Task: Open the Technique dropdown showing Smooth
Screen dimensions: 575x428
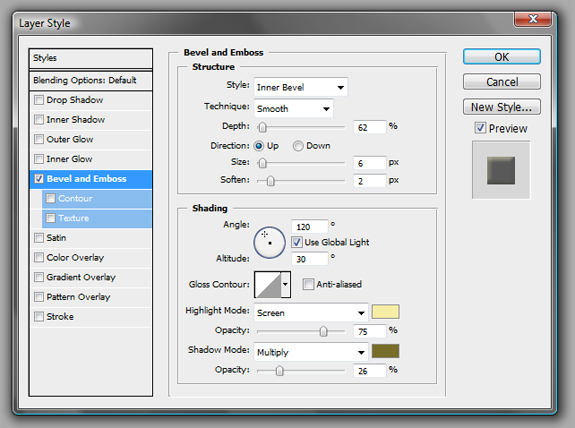Action: tap(293, 109)
